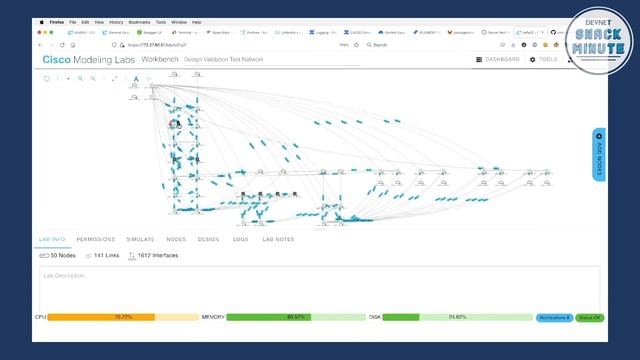The width and height of the screenshot is (640, 360).
Task: Open the Tools menu button
Action: [543, 60]
